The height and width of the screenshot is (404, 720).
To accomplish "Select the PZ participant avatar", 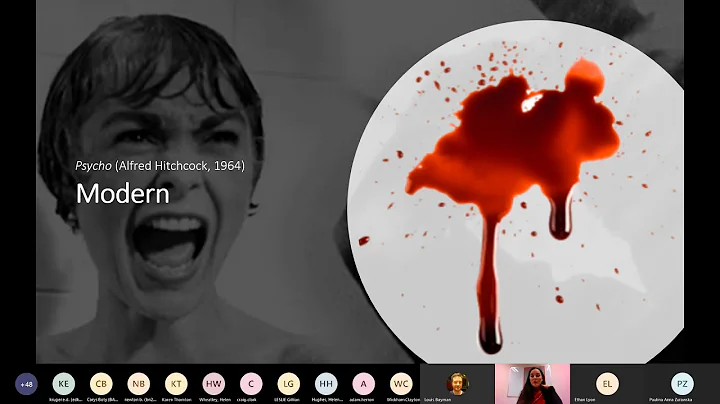I will tap(682, 384).
